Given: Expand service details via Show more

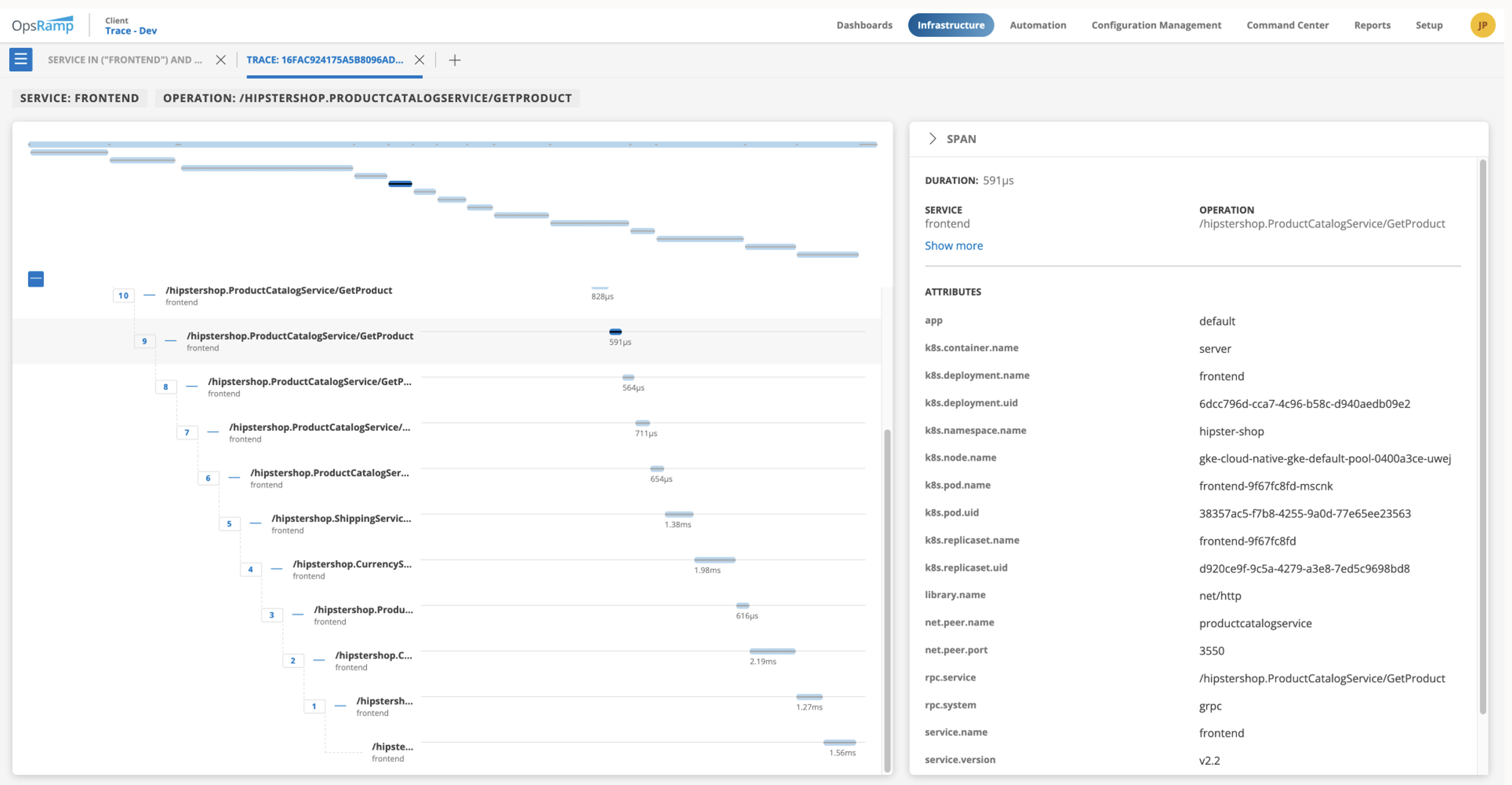Looking at the screenshot, I should point(953,245).
